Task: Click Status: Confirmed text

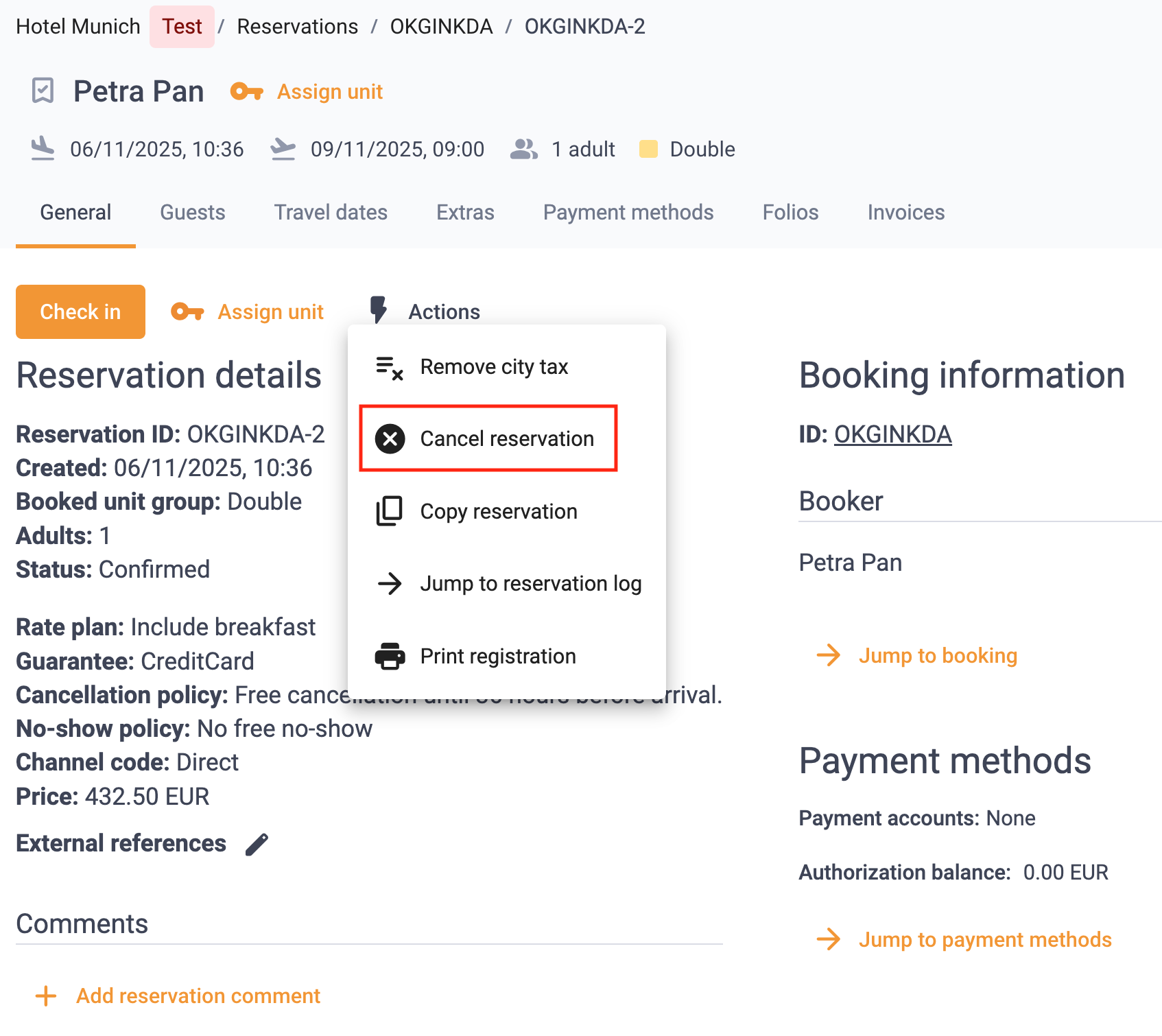Action: (113, 569)
